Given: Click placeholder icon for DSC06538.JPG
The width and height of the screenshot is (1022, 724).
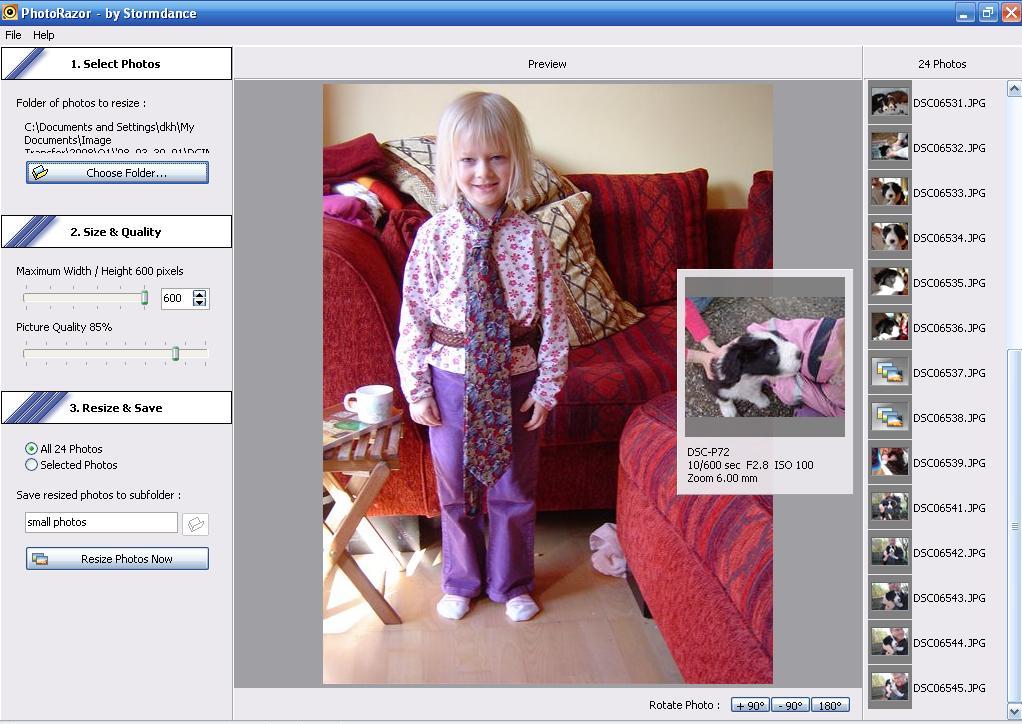Looking at the screenshot, I should pyautogui.click(x=890, y=417).
